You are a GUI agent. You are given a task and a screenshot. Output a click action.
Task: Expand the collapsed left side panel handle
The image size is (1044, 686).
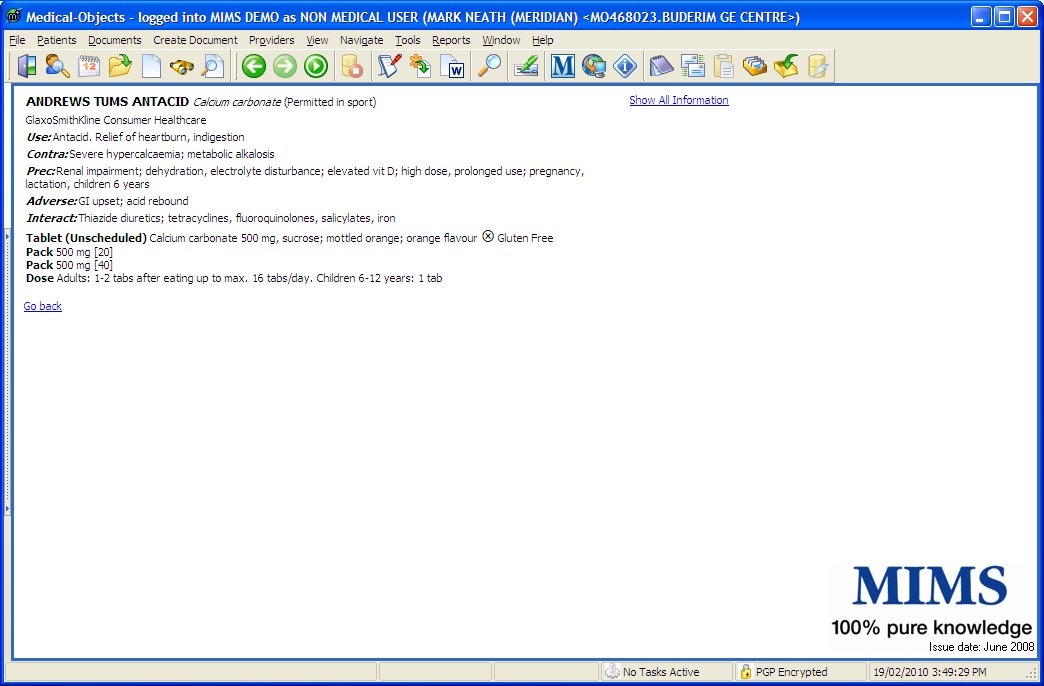tap(7, 373)
